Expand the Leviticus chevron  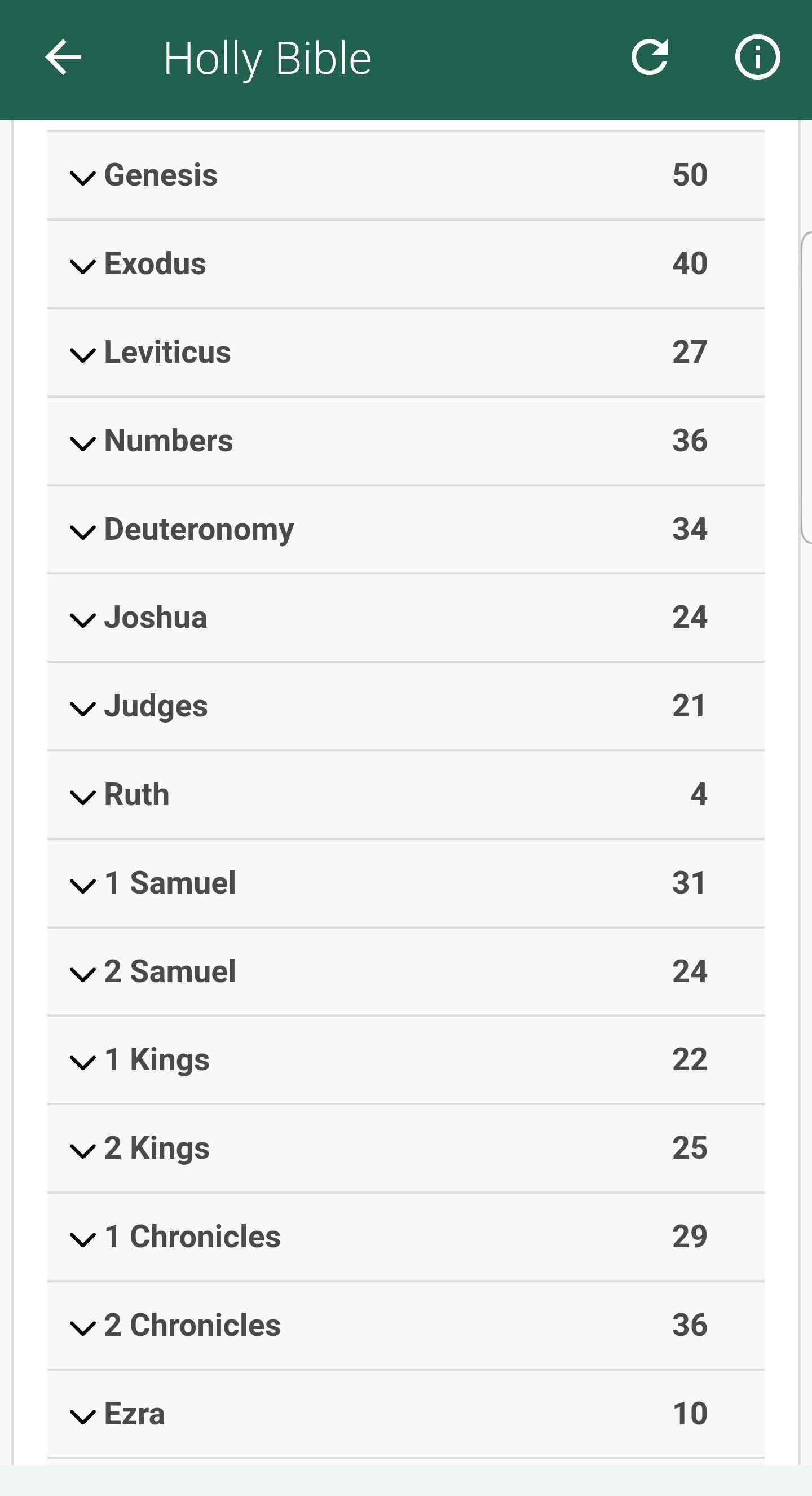point(82,355)
